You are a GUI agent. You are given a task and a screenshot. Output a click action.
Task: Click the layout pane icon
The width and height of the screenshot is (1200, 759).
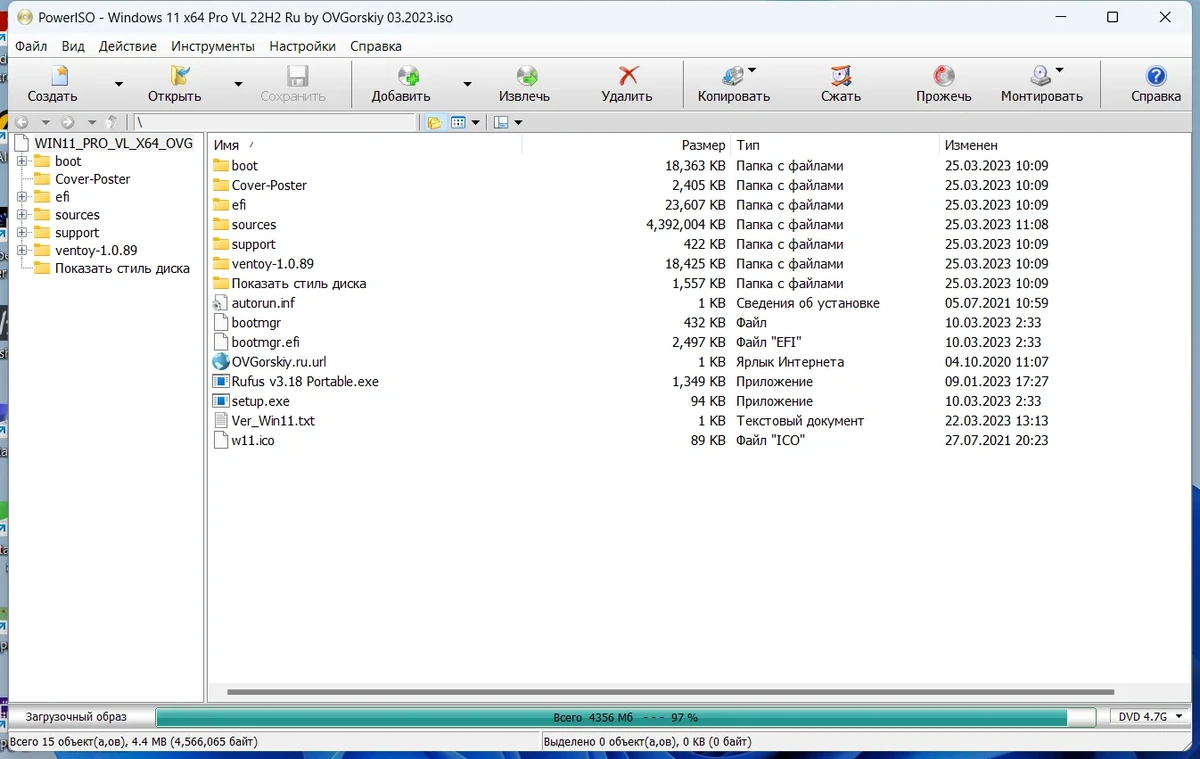(x=502, y=122)
